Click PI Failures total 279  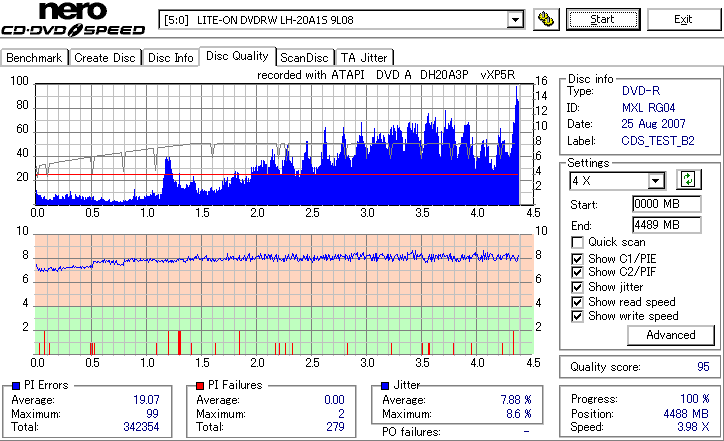[335, 427]
